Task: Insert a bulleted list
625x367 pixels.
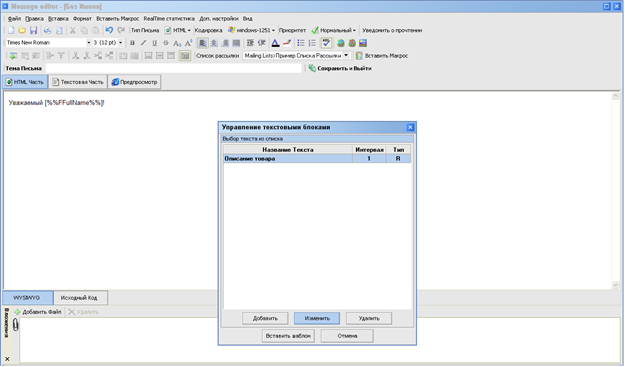Action: (301, 43)
